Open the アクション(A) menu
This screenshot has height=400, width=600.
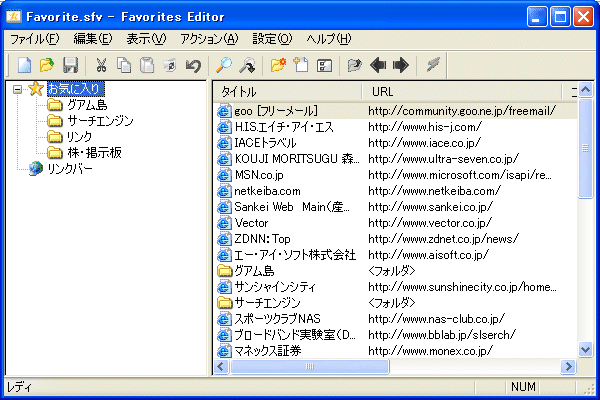209,39
